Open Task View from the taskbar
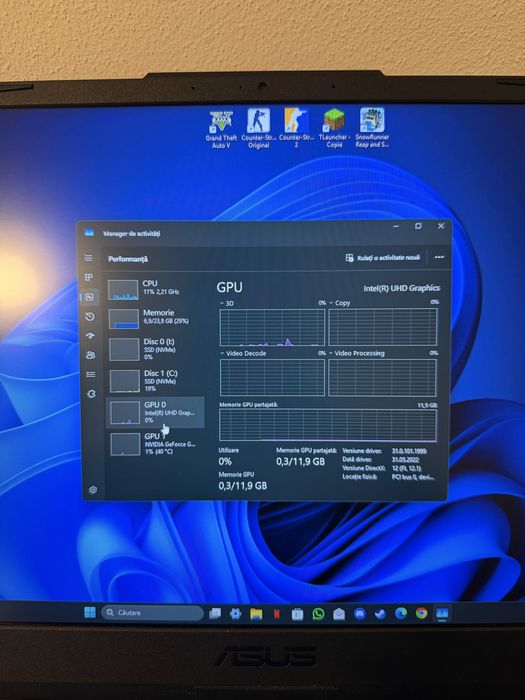This screenshot has width=525, height=700. click(x=215, y=613)
